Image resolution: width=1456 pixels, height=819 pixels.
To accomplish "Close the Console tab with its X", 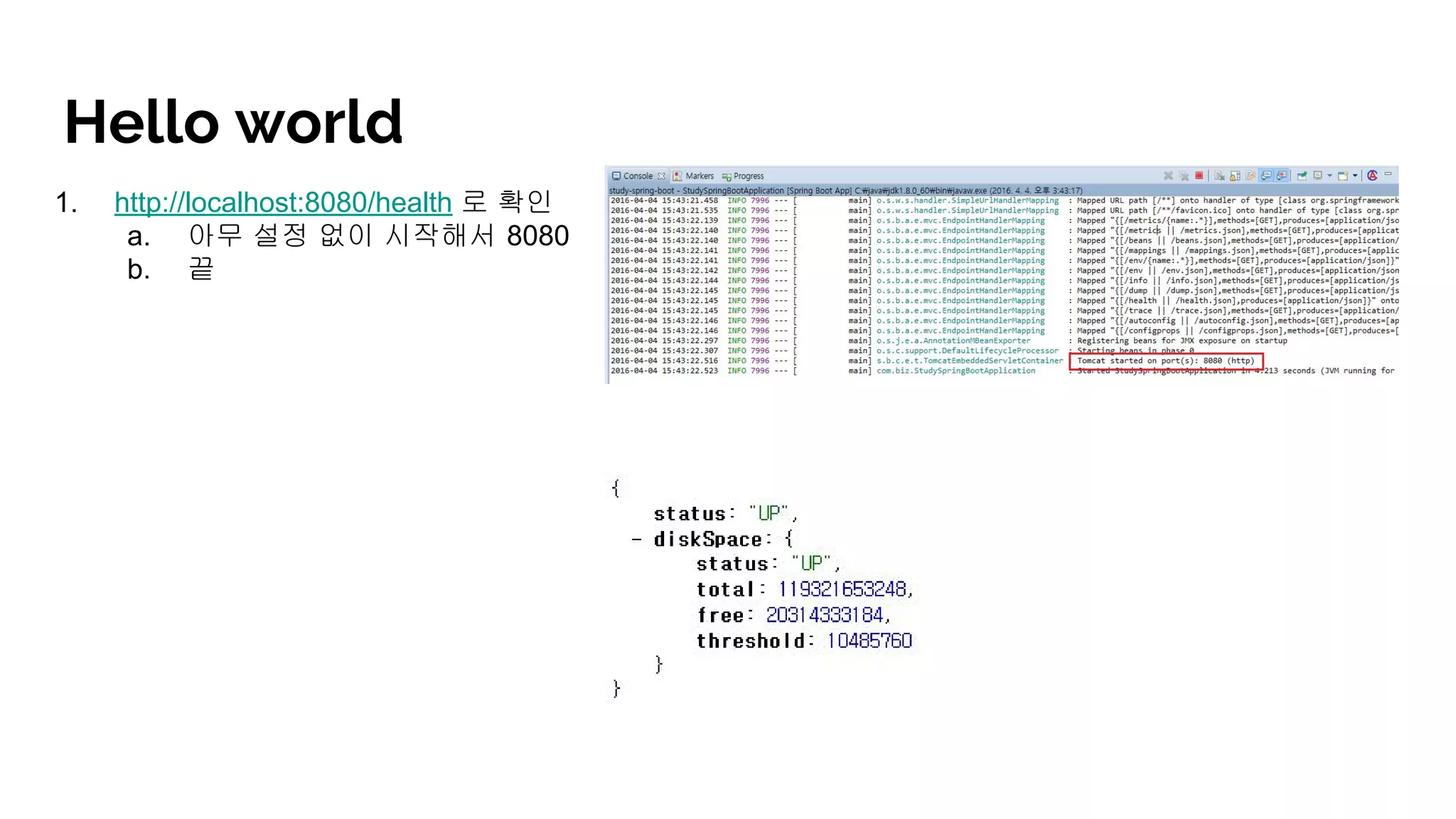I will (661, 176).
